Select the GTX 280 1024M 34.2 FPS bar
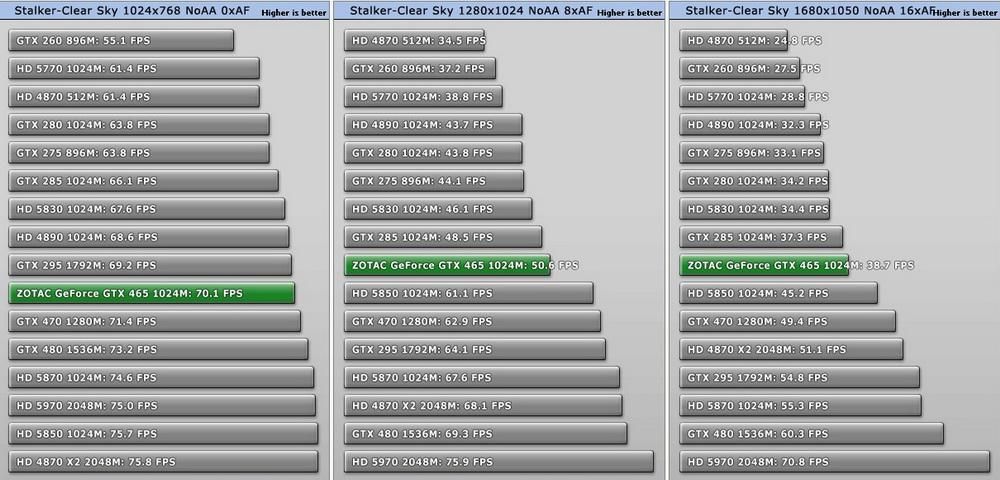The width and height of the screenshot is (1000, 480). pyautogui.click(x=754, y=180)
